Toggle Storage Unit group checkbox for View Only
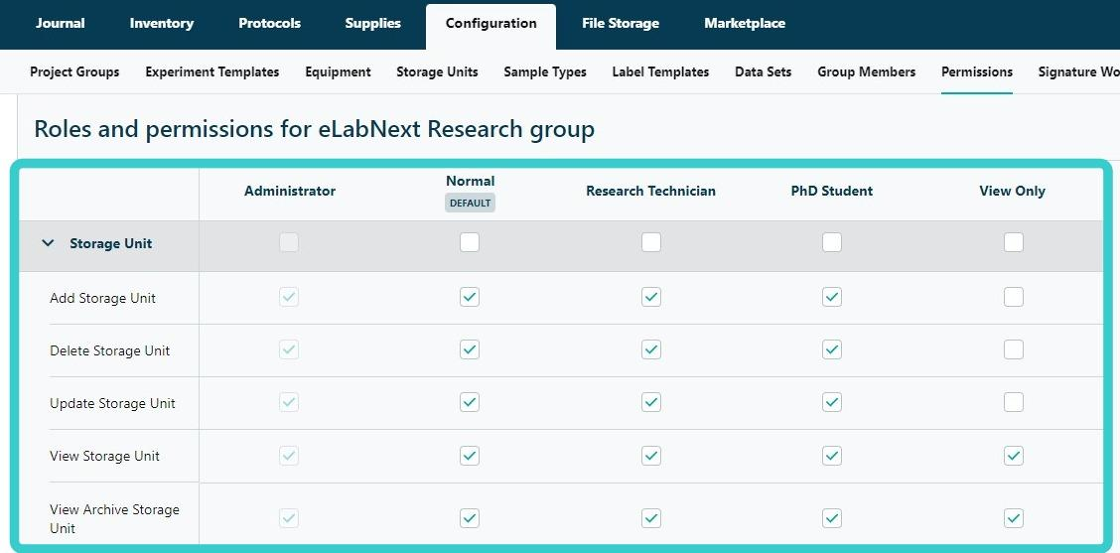This screenshot has height=553, width=1120. [1013, 242]
